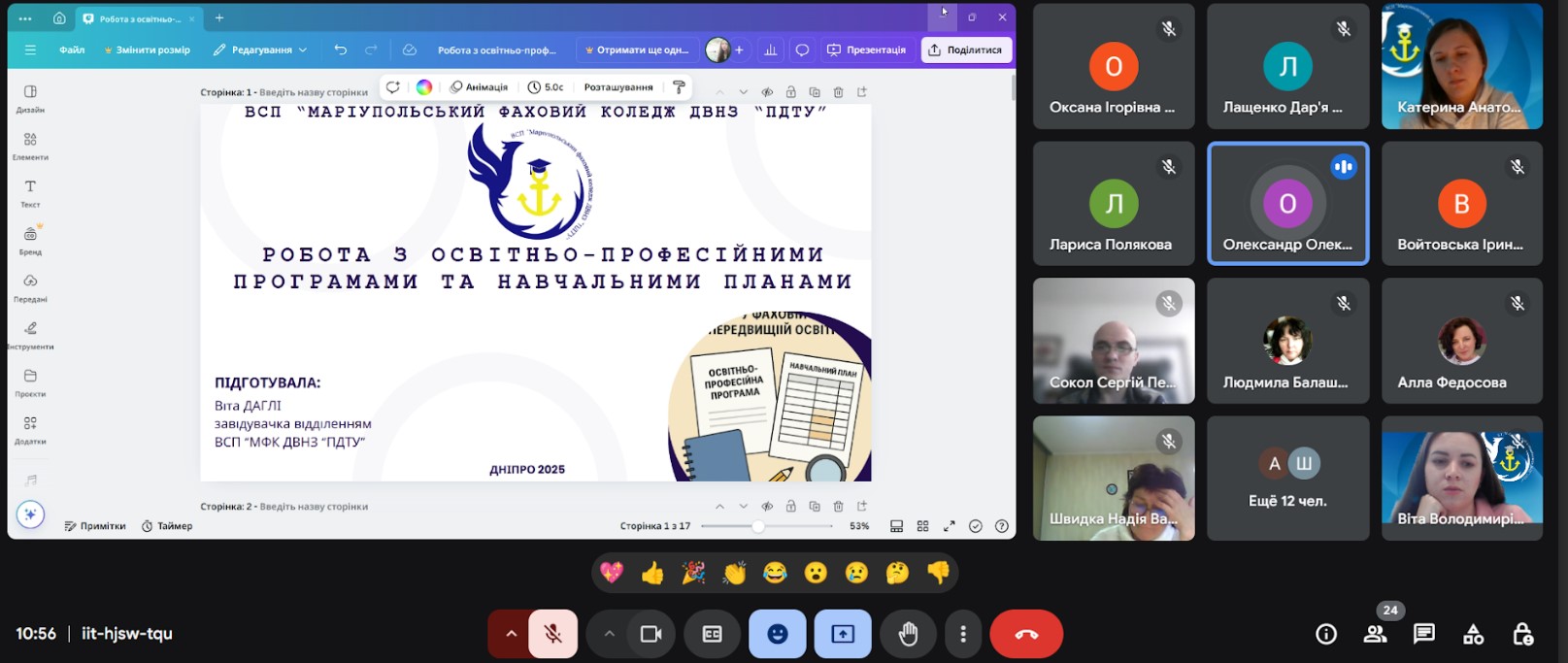Click the paint roller copy style icon

[x=679, y=86]
